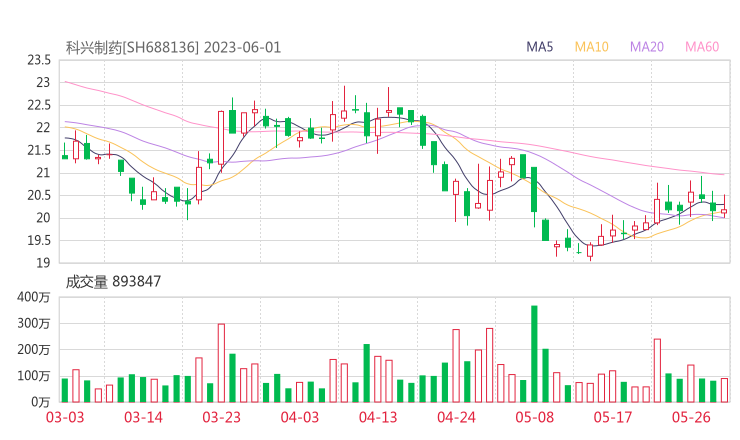Click the 05-26 date axis label
740x440 pixels.
pyautogui.click(x=691, y=417)
